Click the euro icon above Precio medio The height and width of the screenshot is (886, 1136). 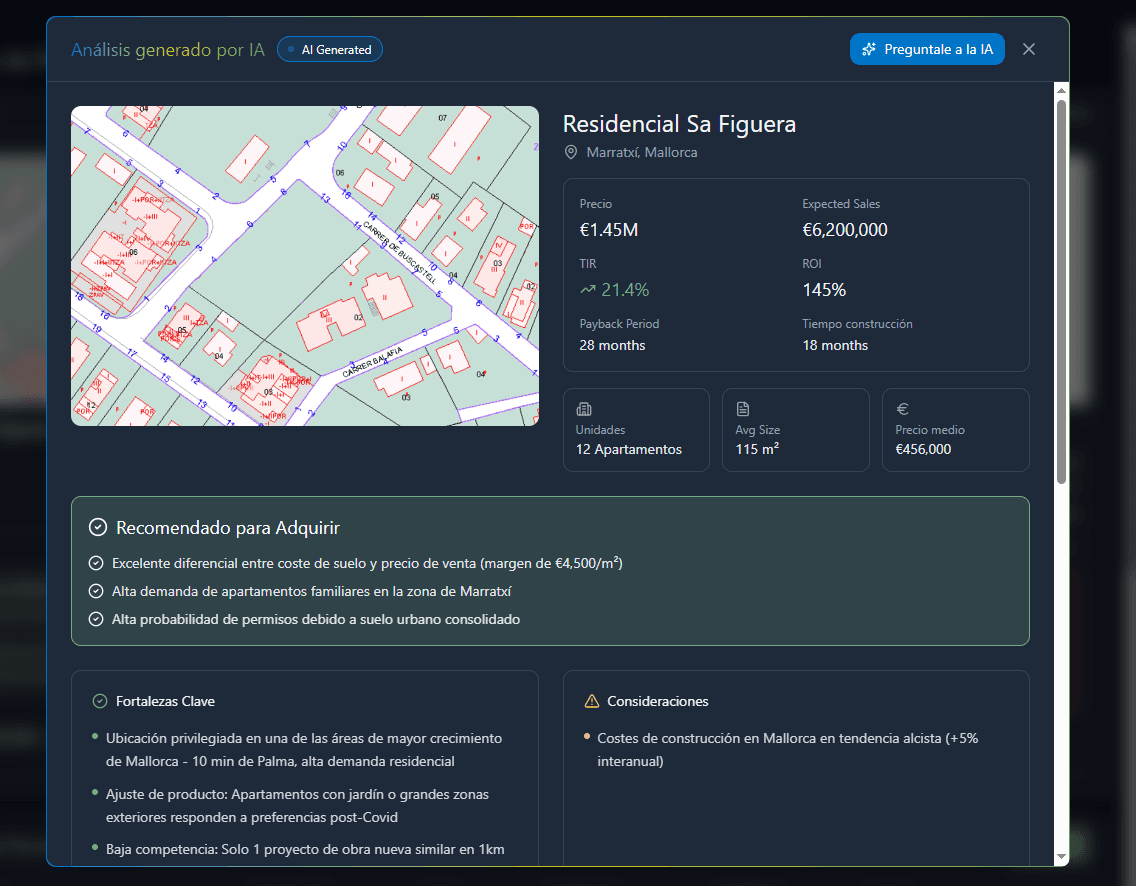tap(902, 409)
